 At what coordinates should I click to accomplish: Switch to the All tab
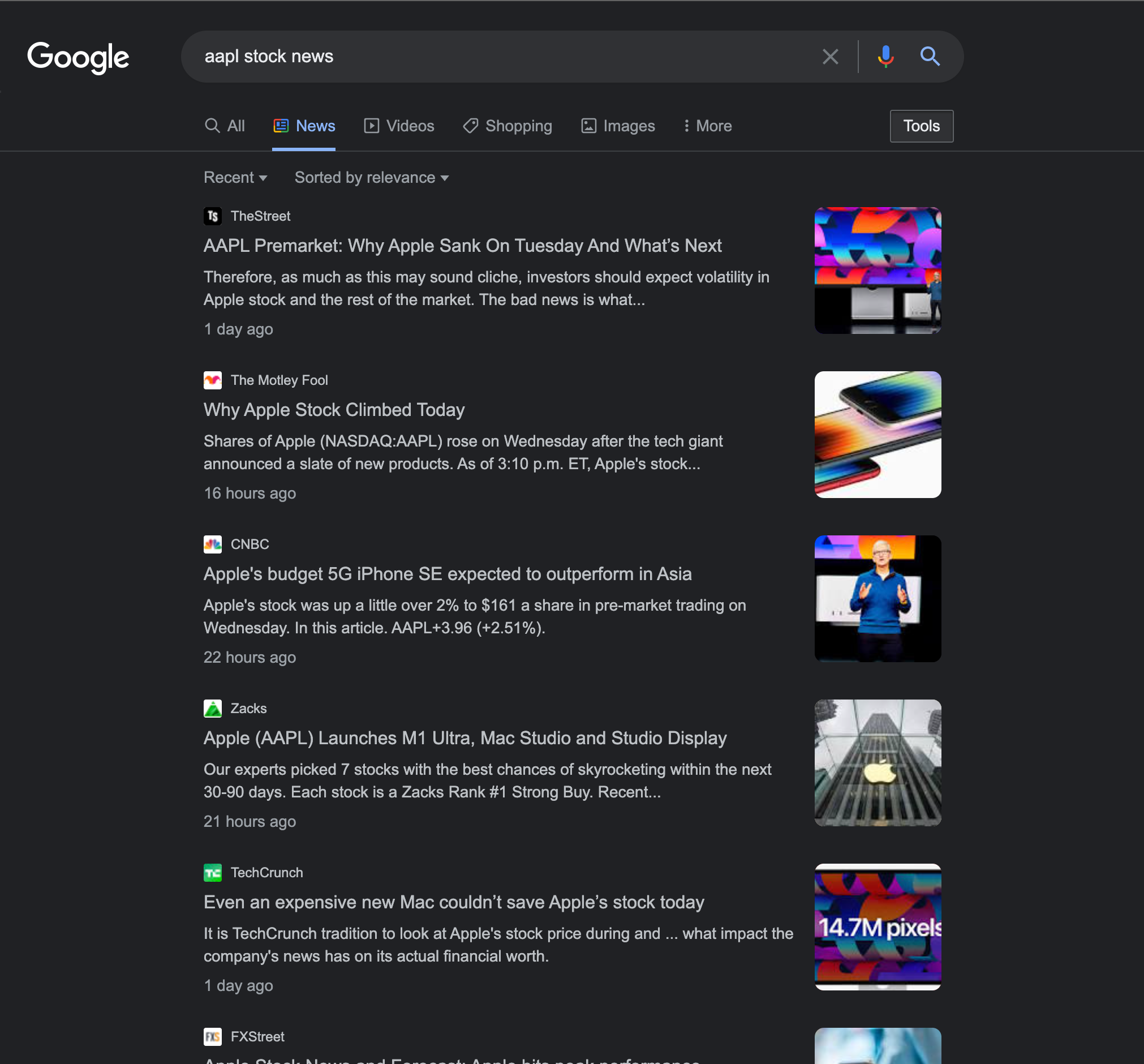225,126
